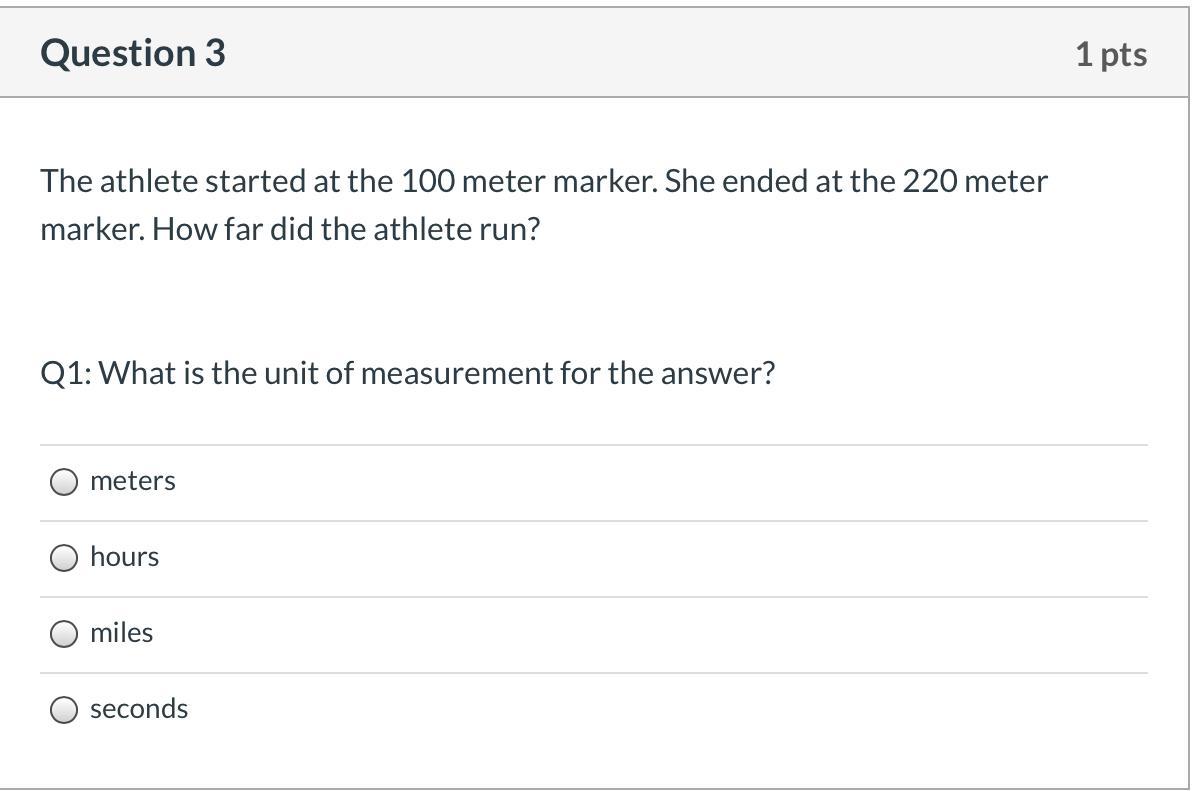Click the 'Question 3' heading
Image resolution: width=1192 pixels, height=791 pixels.
point(133,53)
